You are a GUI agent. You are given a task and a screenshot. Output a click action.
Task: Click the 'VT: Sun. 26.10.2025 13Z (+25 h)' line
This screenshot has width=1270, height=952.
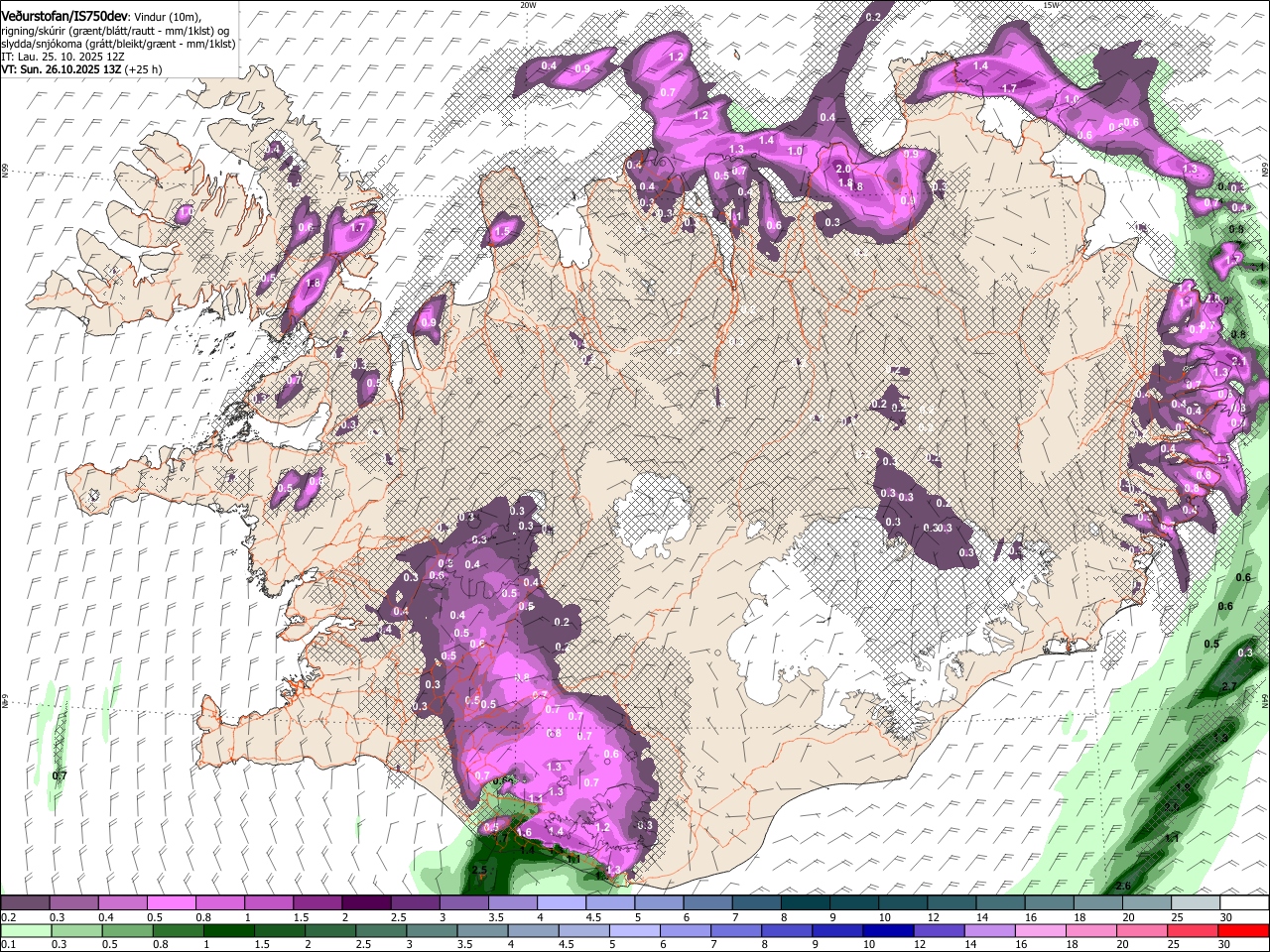tap(81, 70)
